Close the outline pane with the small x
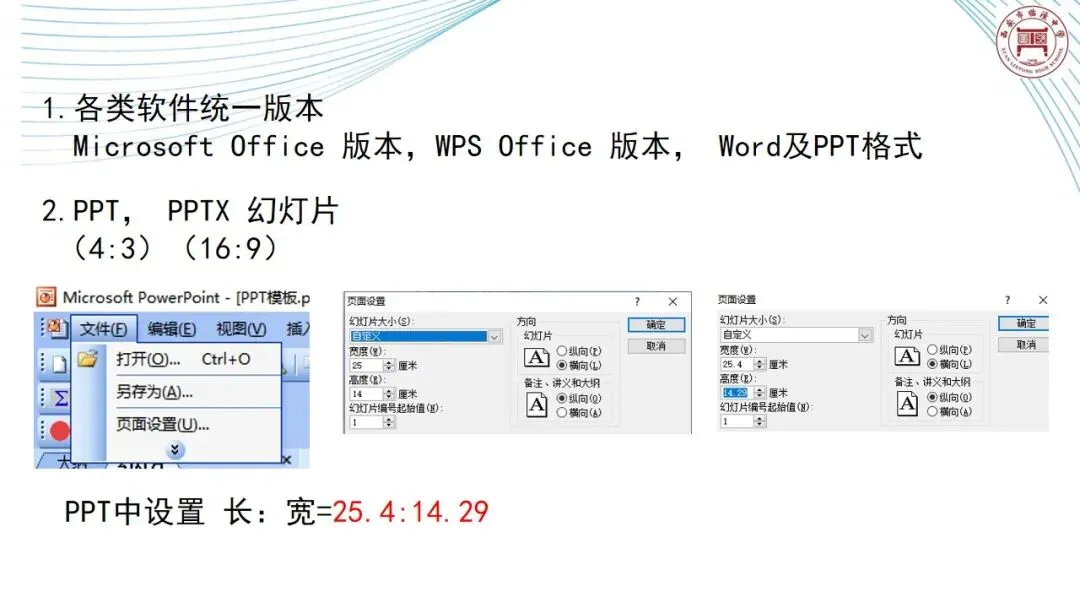This screenshot has height=608, width=1080. click(x=287, y=459)
